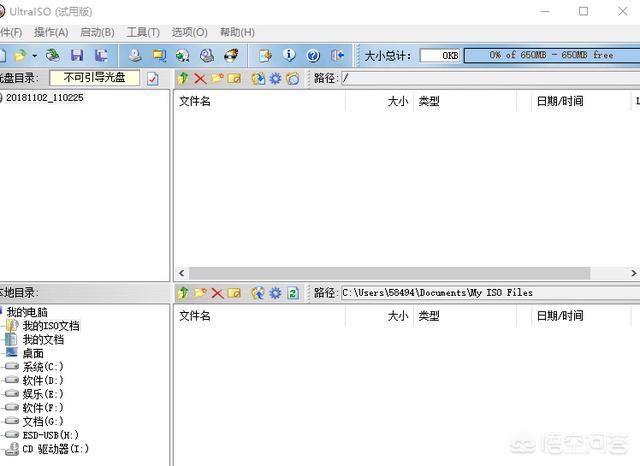This screenshot has height=466, width=640.
Task: Click the Up arrow in image toolbar
Action: [x=183, y=78]
